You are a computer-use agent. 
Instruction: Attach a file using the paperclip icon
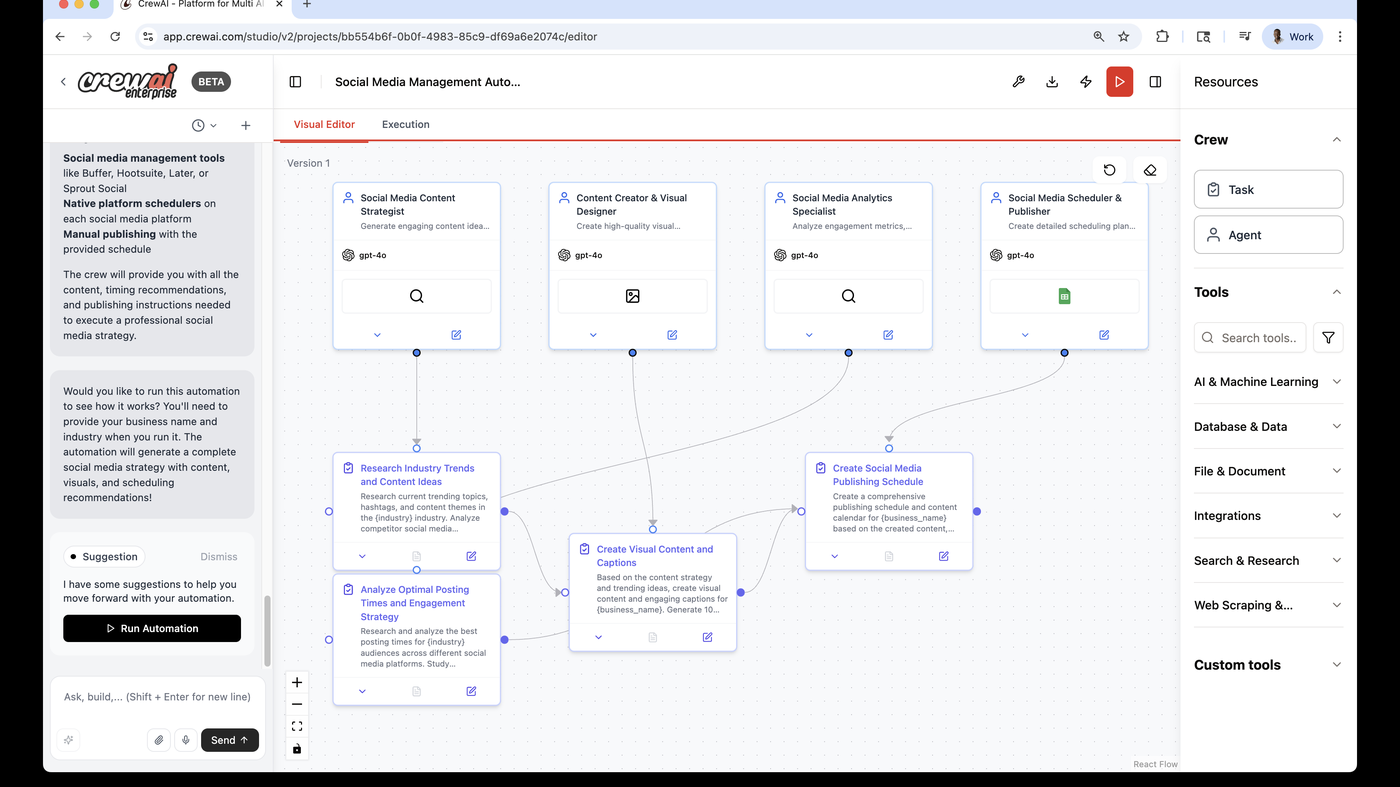pos(158,740)
